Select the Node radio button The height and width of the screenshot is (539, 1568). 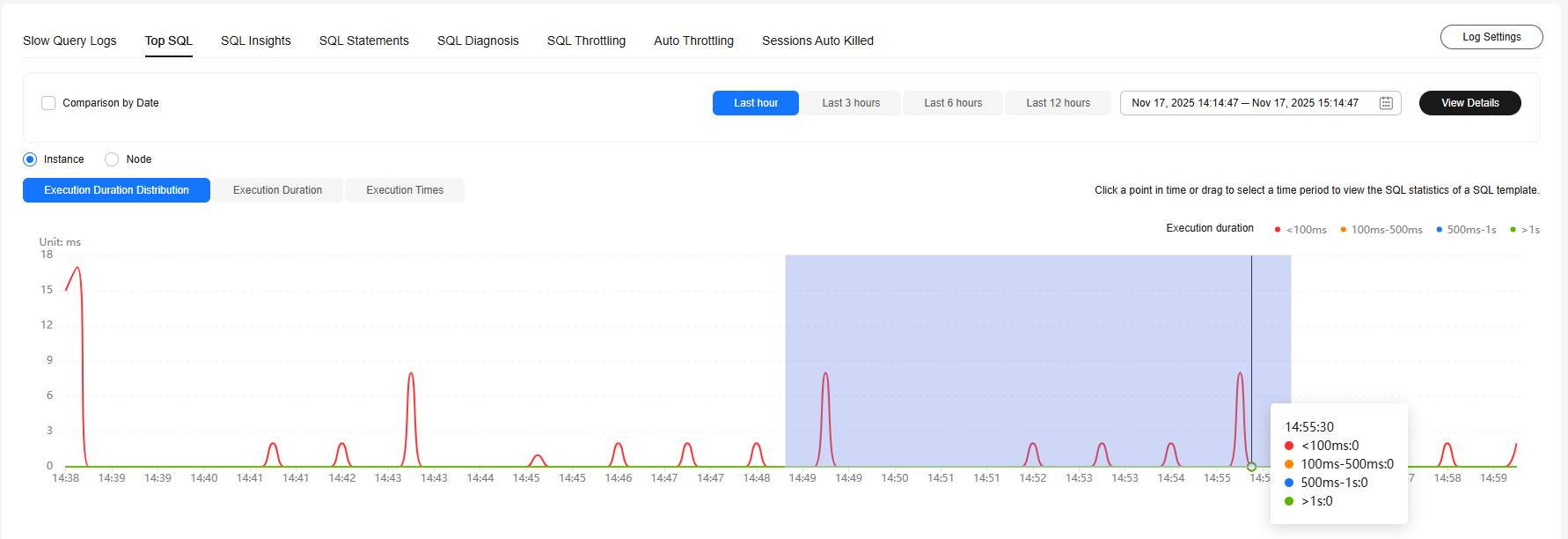click(112, 159)
